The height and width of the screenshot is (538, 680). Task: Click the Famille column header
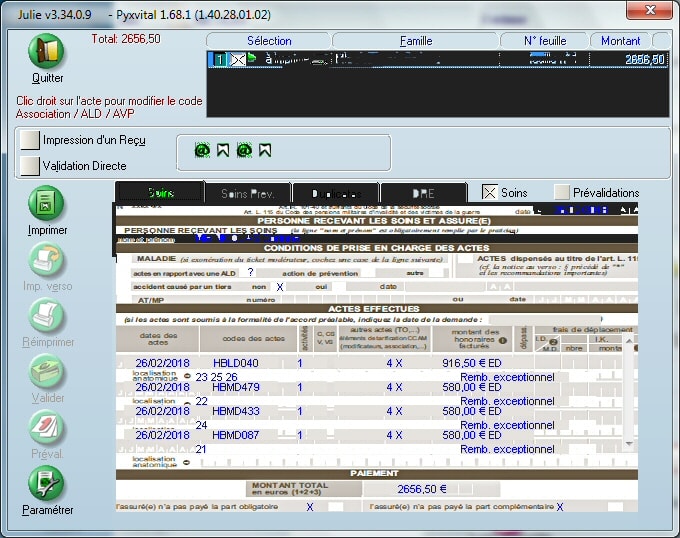tap(415, 41)
